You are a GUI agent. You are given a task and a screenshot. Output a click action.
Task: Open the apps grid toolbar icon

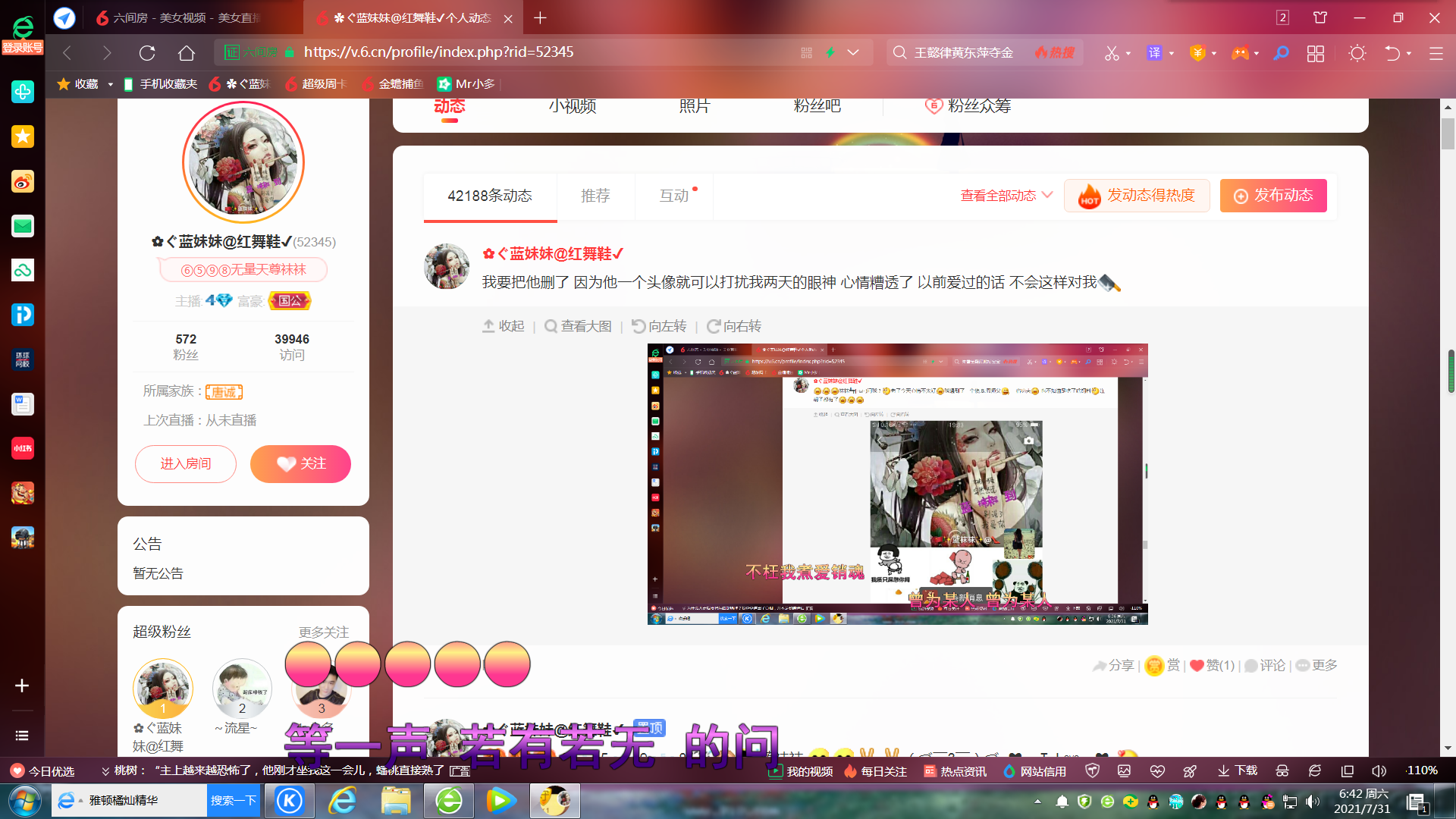tap(1316, 53)
